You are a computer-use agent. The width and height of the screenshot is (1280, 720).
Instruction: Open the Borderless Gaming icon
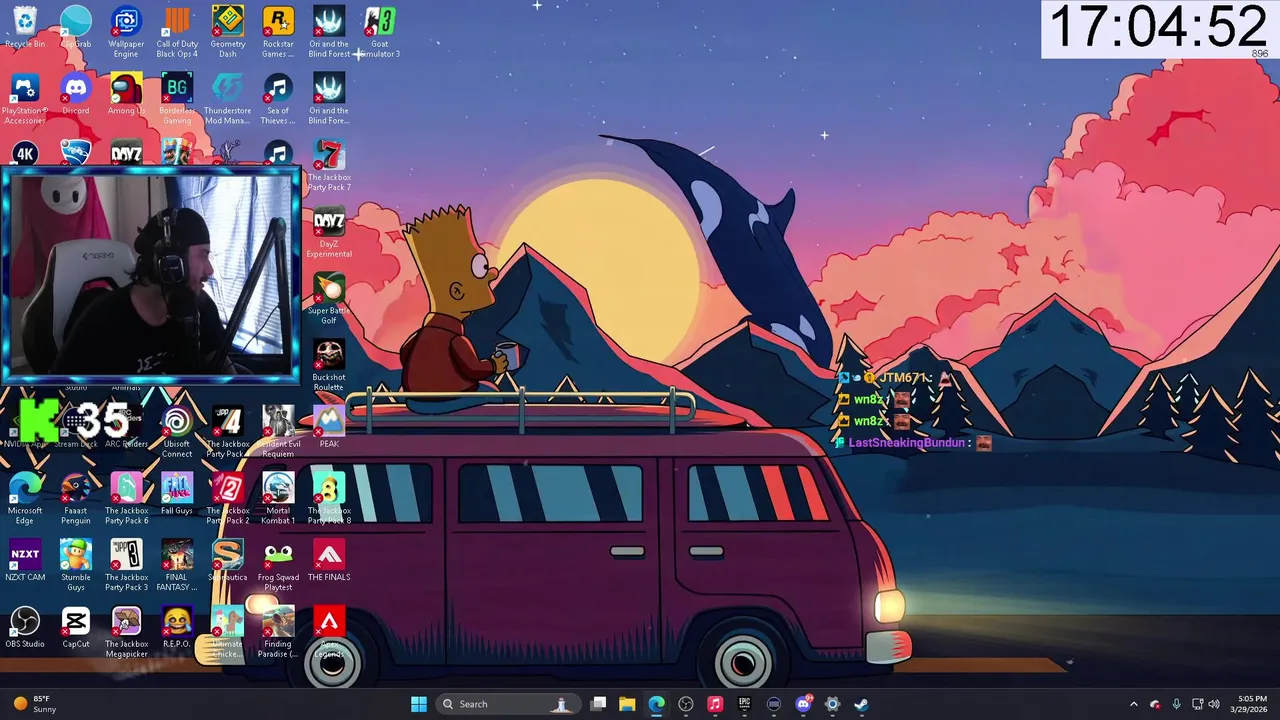pos(177,99)
